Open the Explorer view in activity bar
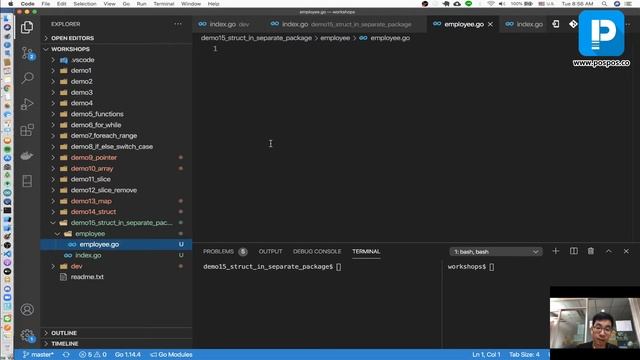 (x=27, y=27)
